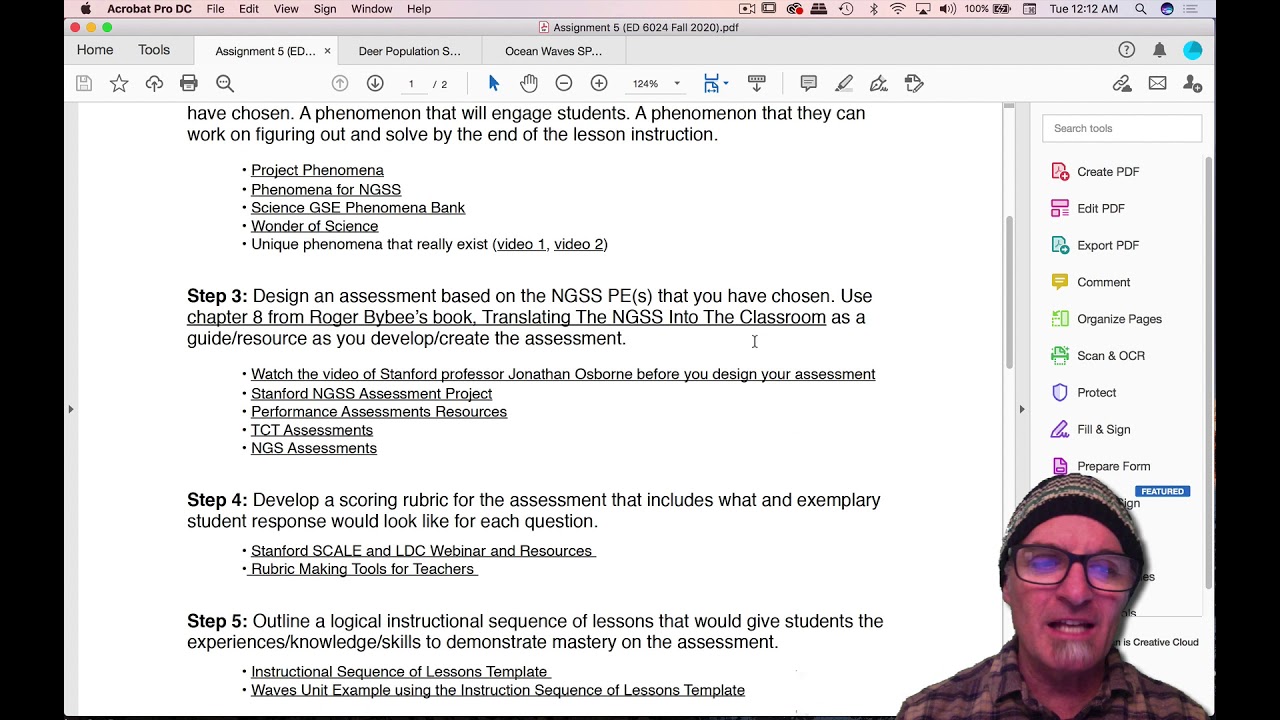Bookmark the file with the star icon
Screen dimensions: 1280x720
119,84
